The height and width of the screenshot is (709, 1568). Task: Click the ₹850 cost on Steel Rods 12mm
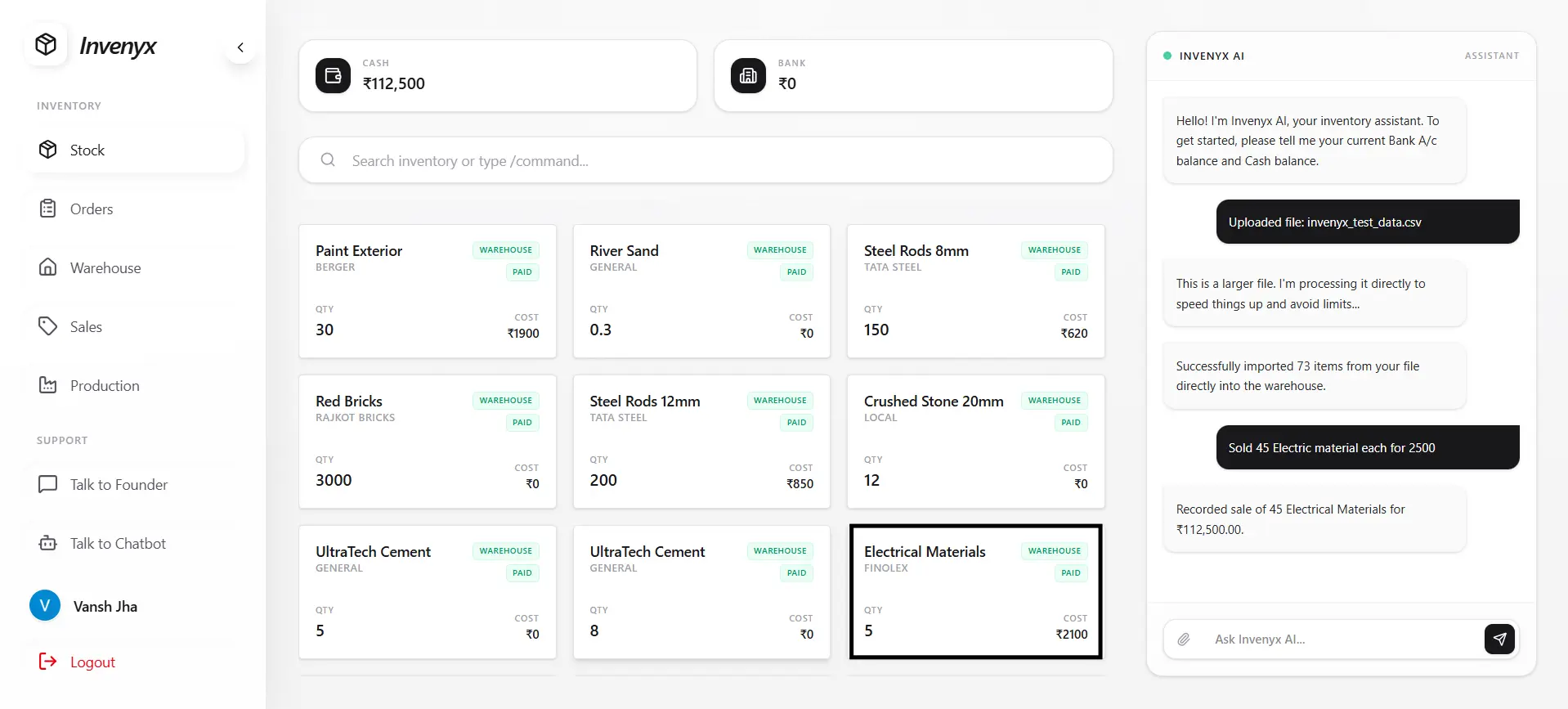point(800,484)
